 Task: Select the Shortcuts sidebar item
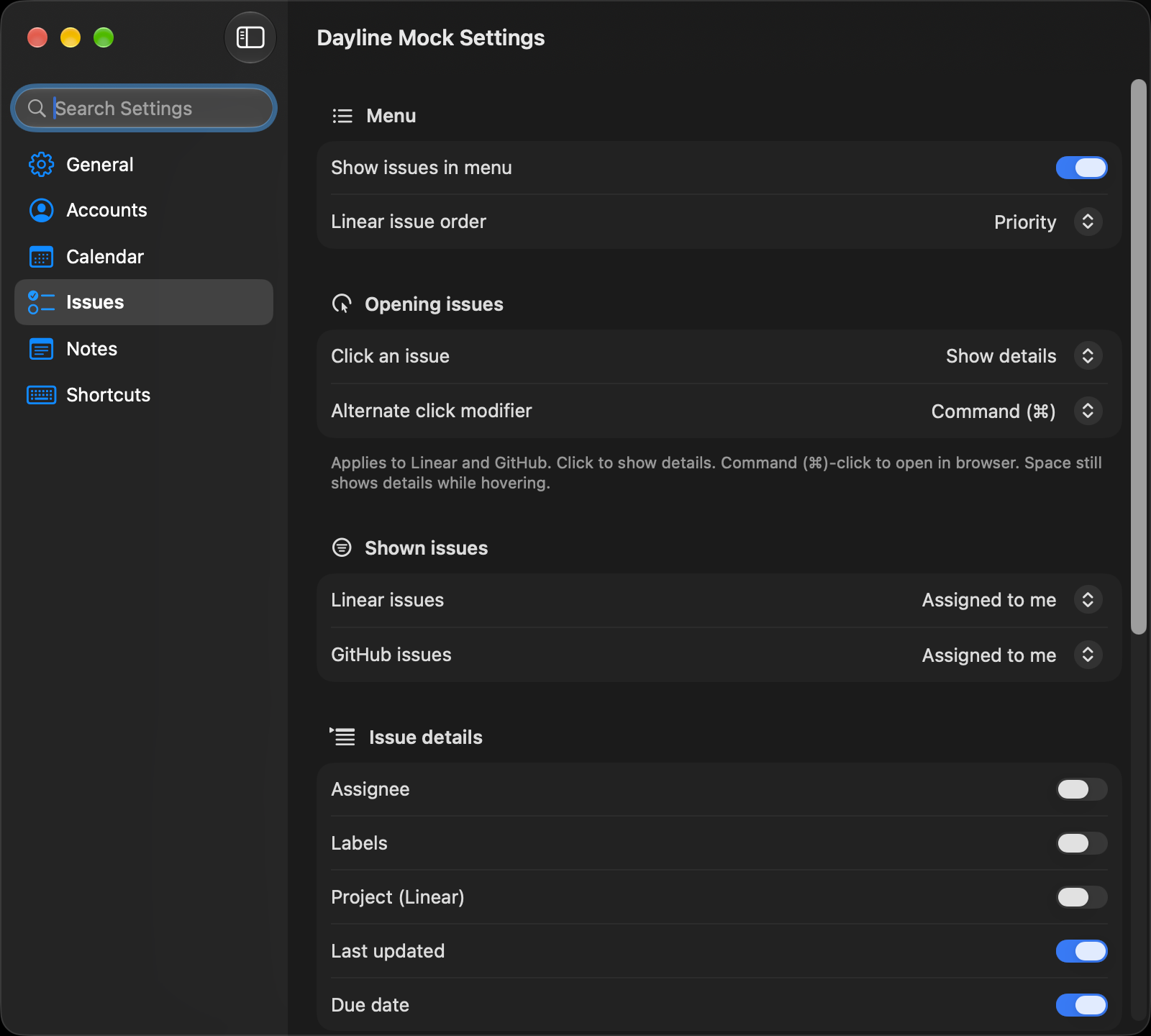[144, 395]
